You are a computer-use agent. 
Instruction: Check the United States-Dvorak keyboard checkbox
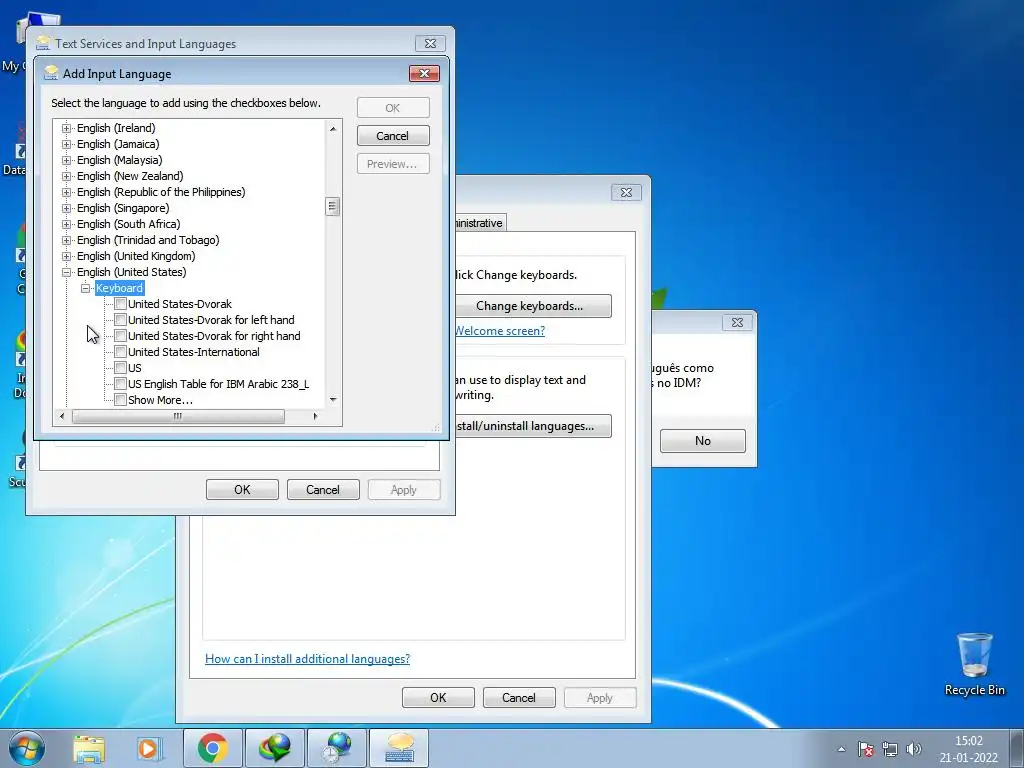click(x=120, y=304)
